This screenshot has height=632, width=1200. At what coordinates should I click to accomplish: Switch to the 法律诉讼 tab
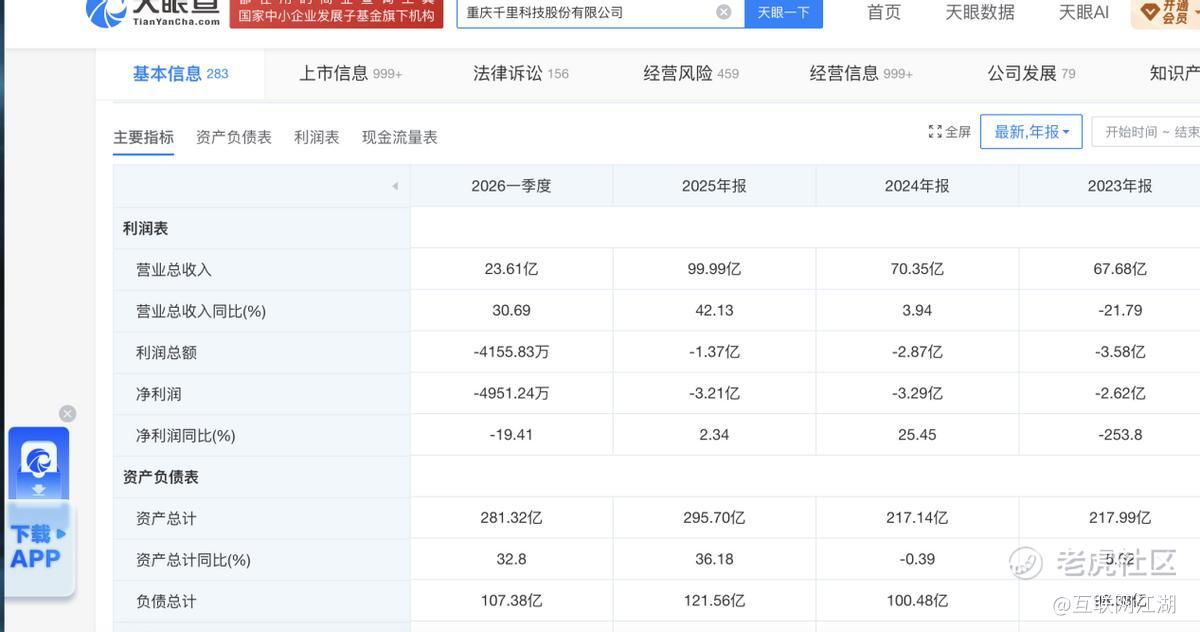coord(521,73)
